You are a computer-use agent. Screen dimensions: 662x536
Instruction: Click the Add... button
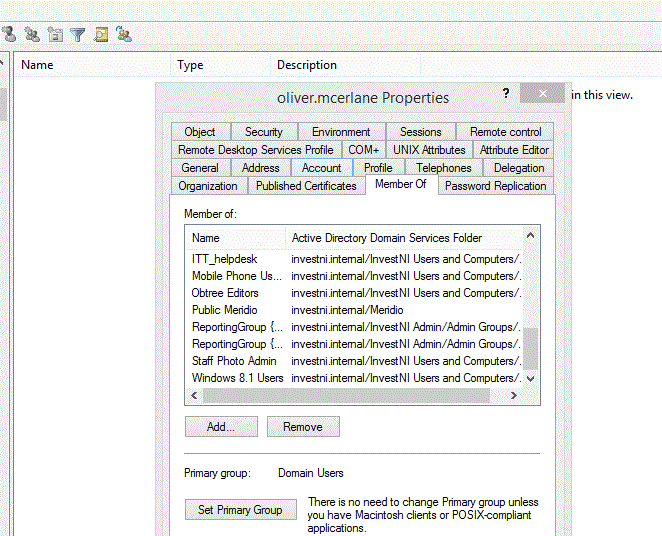pos(221,427)
